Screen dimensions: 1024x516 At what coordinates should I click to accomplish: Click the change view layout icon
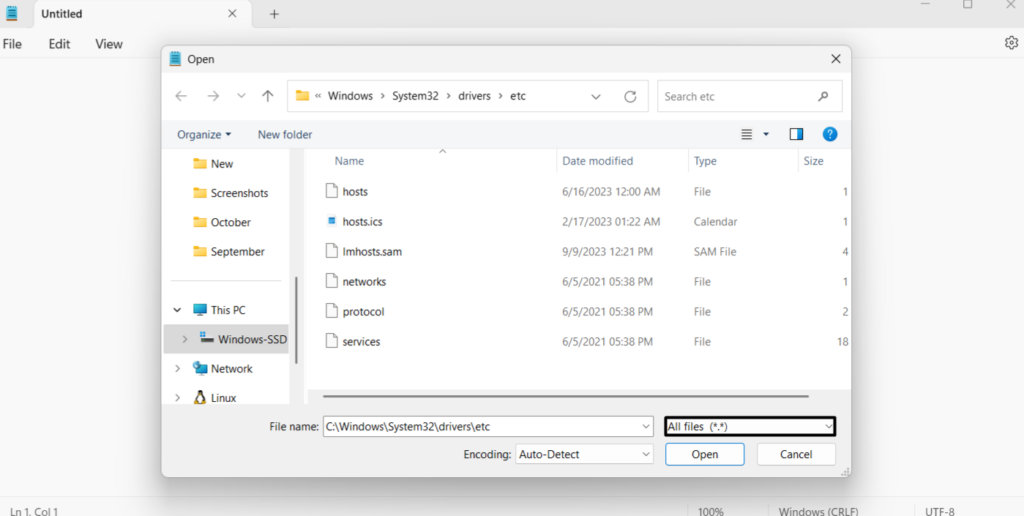click(x=746, y=134)
